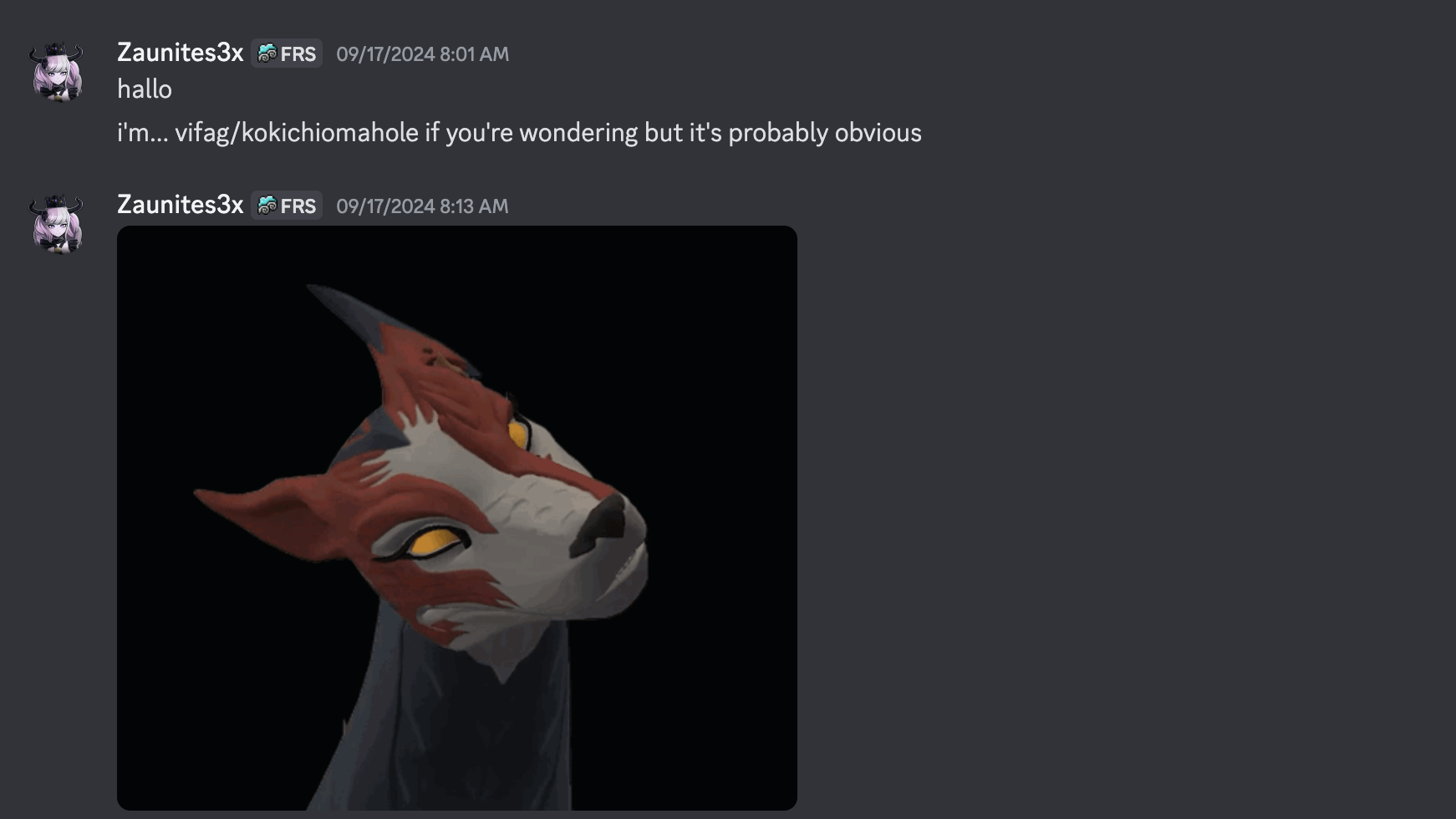Screen dimensions: 1456x819
Task: Select the "hallo" message text
Action: (x=145, y=89)
